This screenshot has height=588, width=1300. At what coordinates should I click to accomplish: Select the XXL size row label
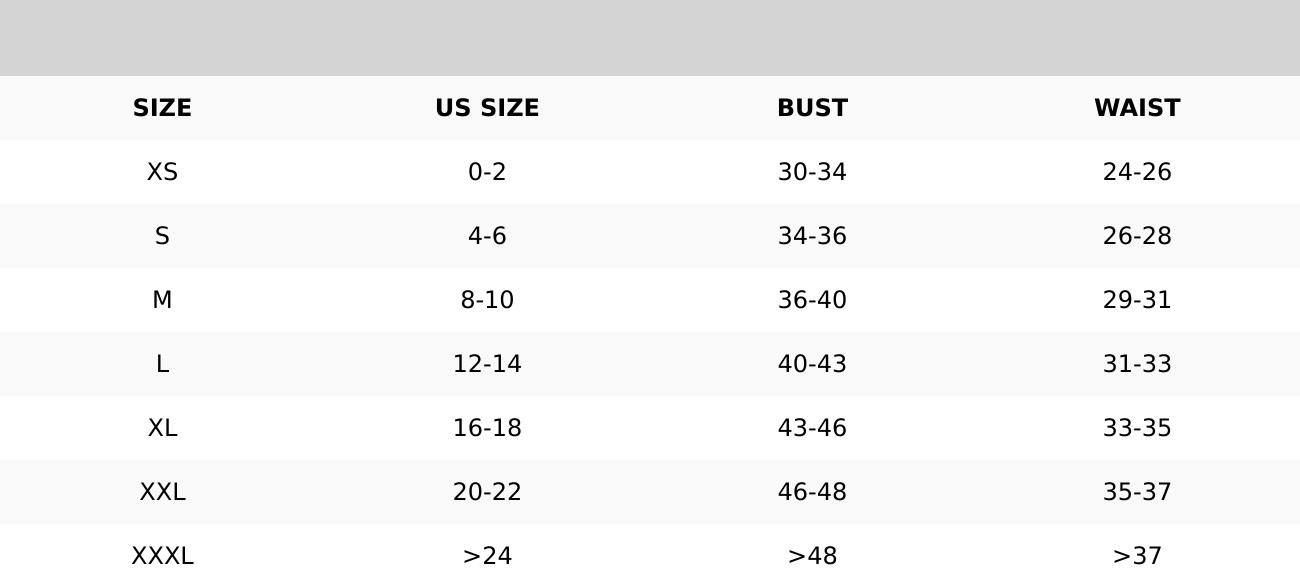162,492
